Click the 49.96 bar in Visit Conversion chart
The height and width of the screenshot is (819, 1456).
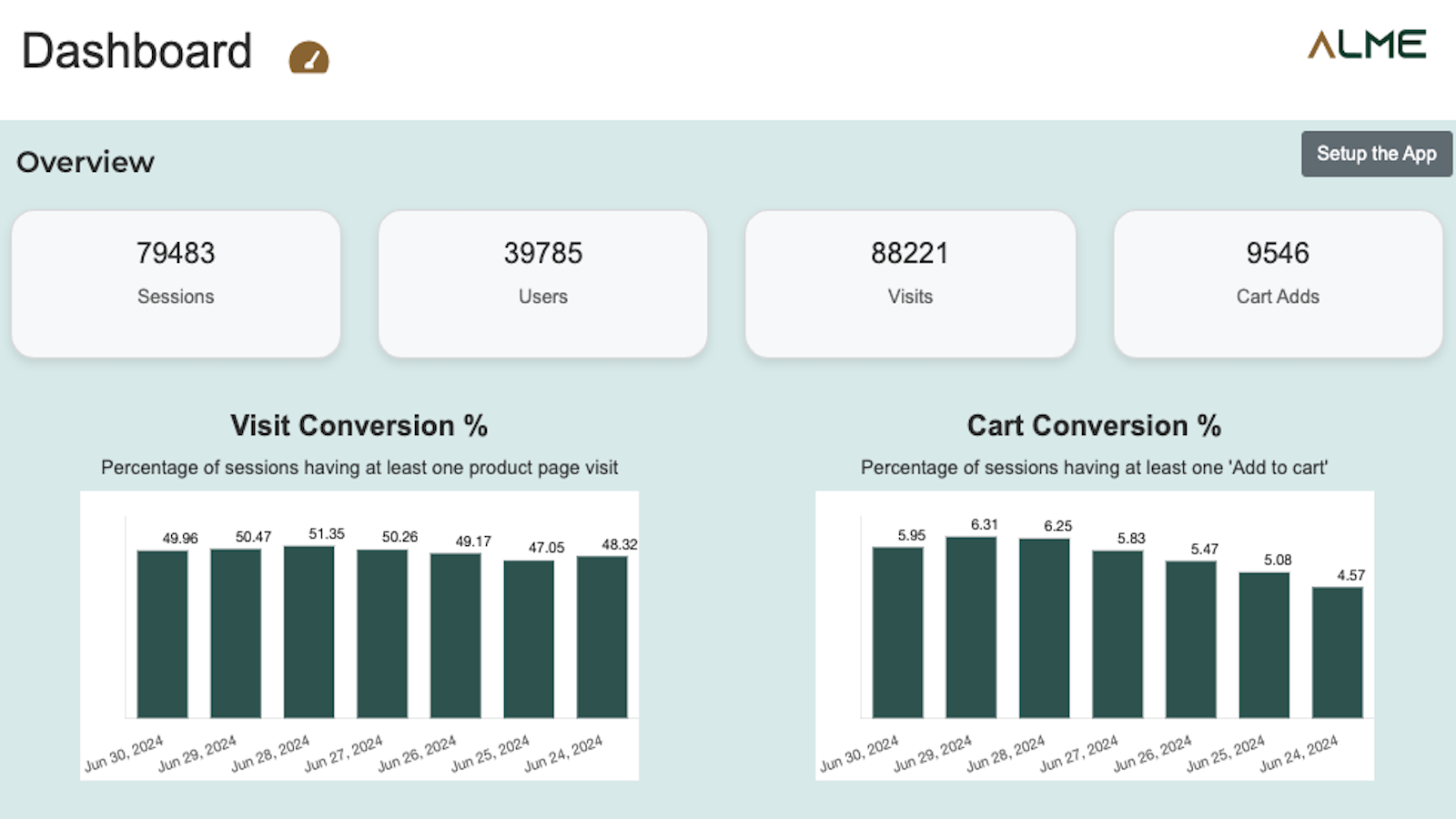[162, 634]
